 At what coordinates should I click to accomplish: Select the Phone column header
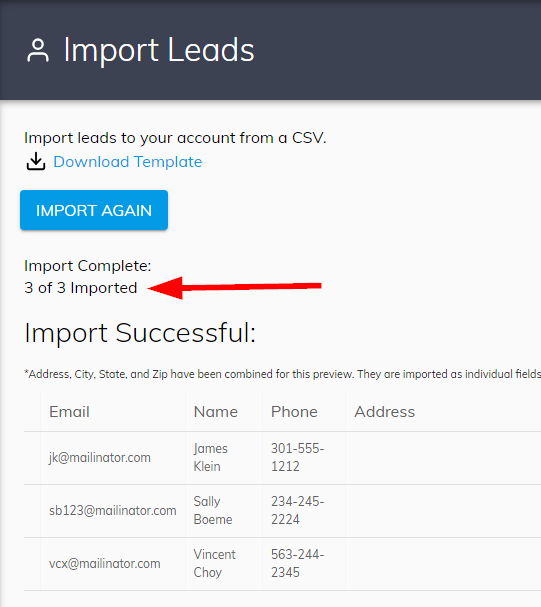(x=294, y=412)
